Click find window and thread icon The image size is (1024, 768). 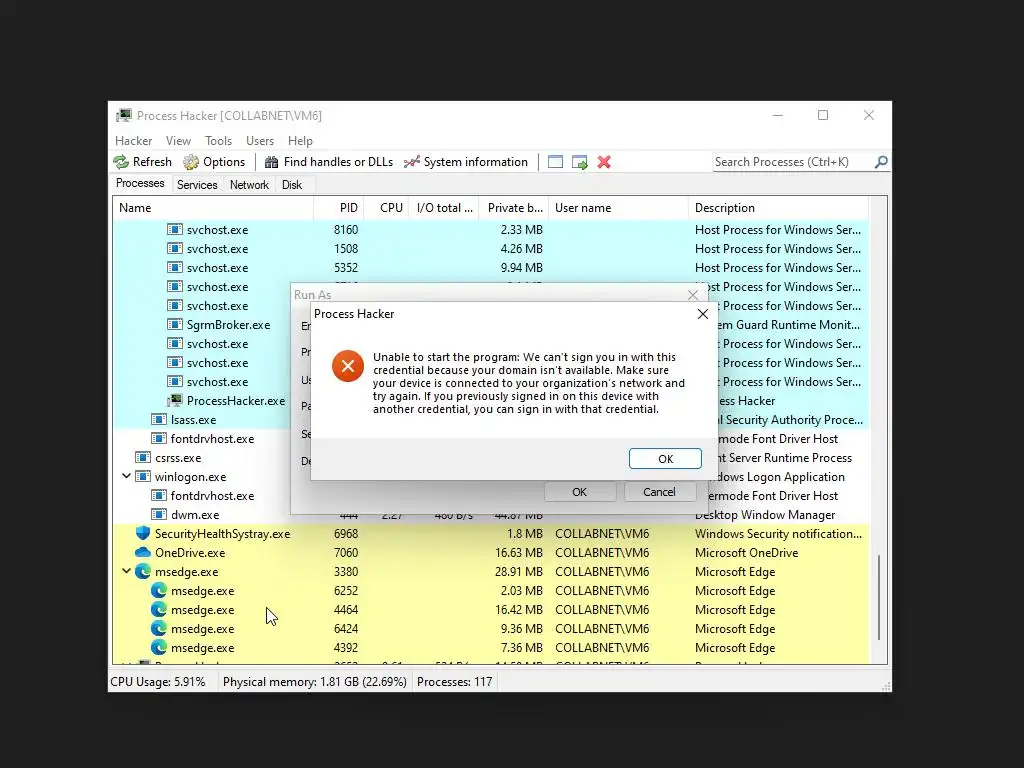coord(579,162)
